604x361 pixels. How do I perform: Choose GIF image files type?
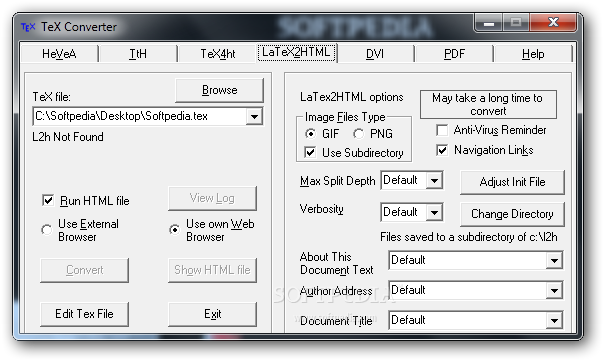pyautogui.click(x=310, y=134)
